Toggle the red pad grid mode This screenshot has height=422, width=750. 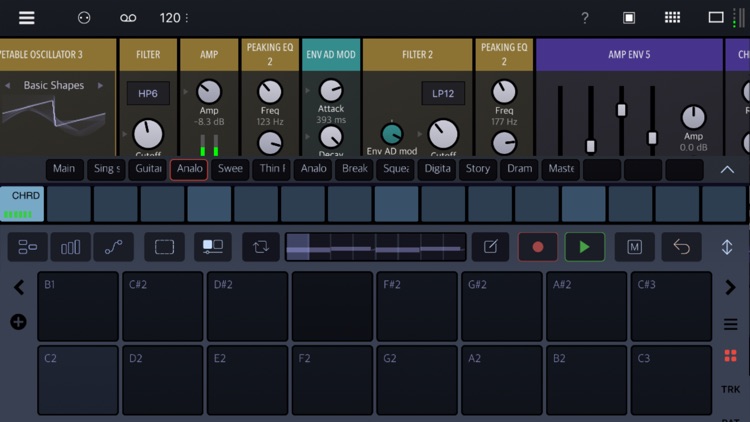(x=730, y=355)
